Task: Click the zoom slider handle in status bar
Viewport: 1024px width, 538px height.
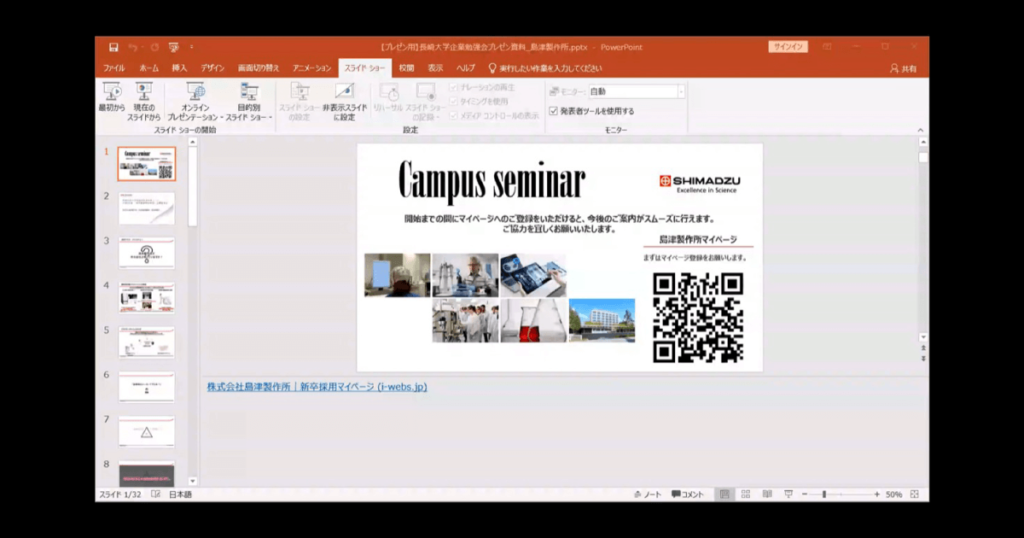Action: pyautogui.click(x=824, y=494)
